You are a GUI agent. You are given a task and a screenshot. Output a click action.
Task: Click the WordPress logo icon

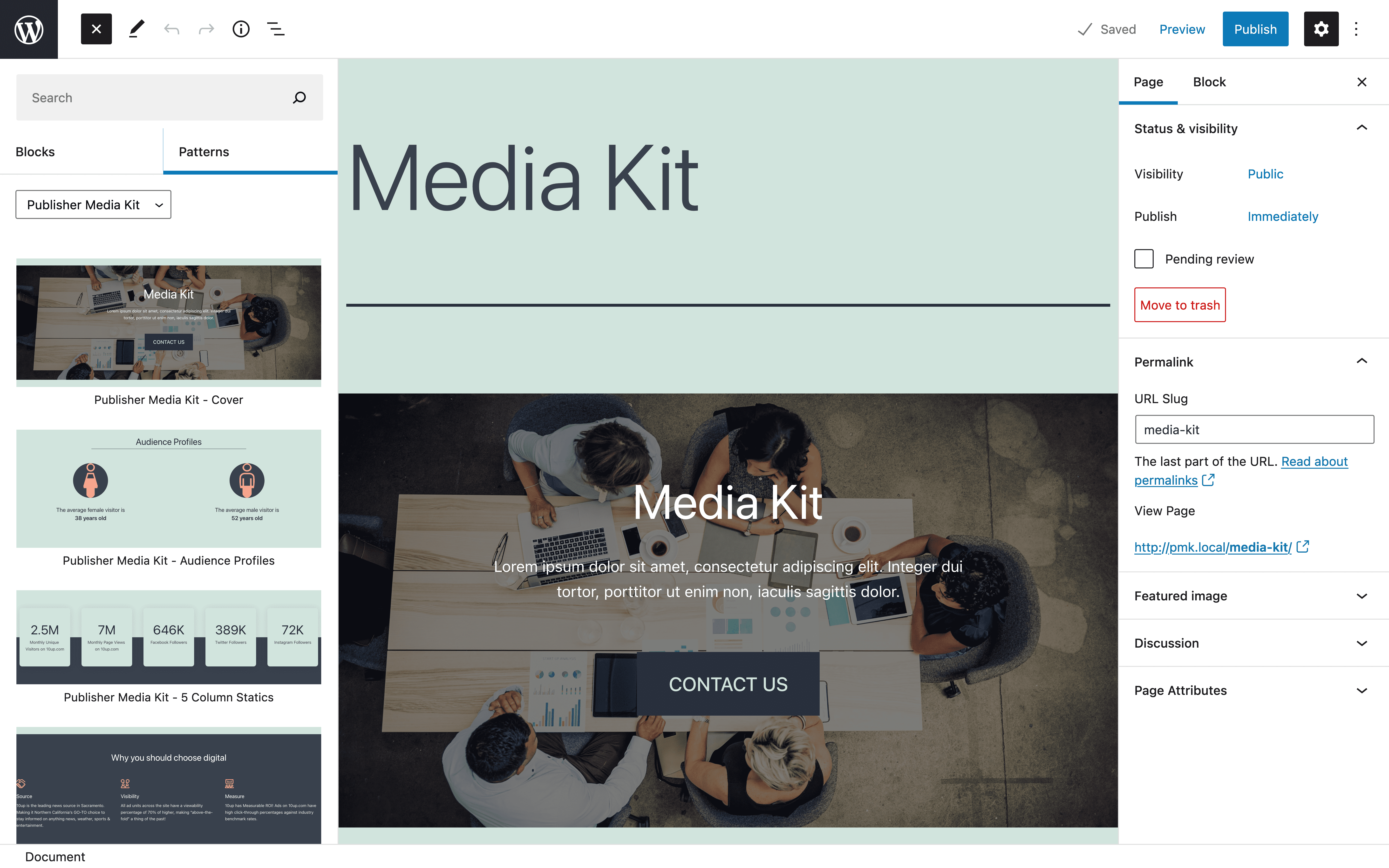(x=28, y=28)
